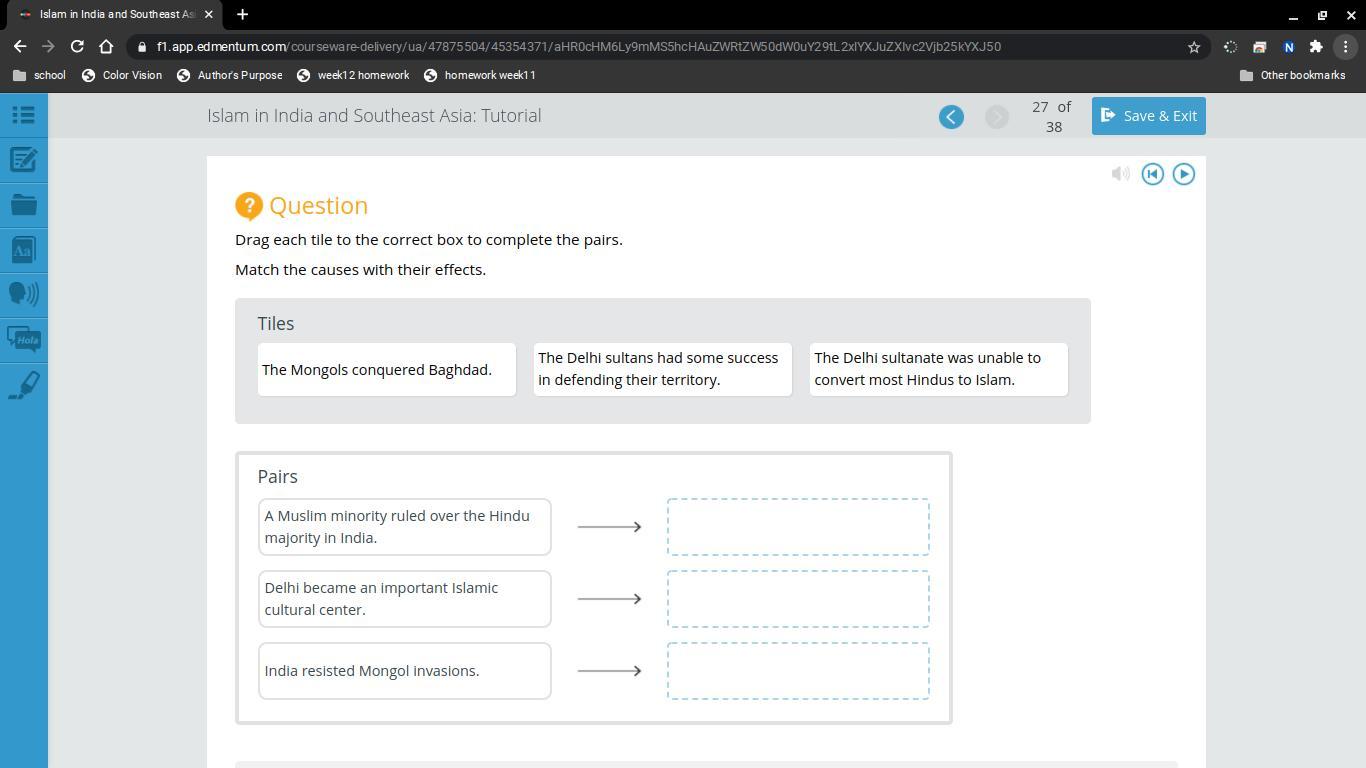Screen dimensions: 1366x768
Task: Click the N extension icon in toolbar
Action: pyautogui.click(x=1288, y=47)
